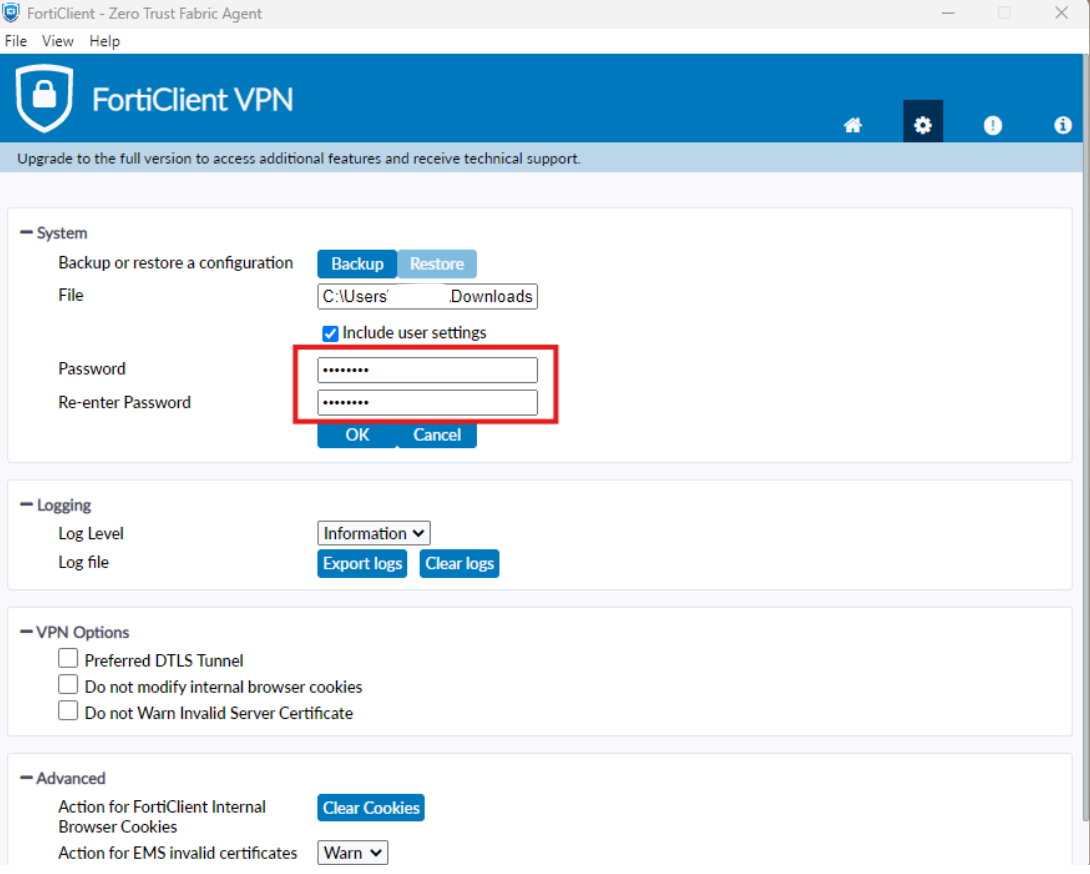Open the About info icon
The height and width of the screenshot is (874, 1090).
click(x=1062, y=125)
